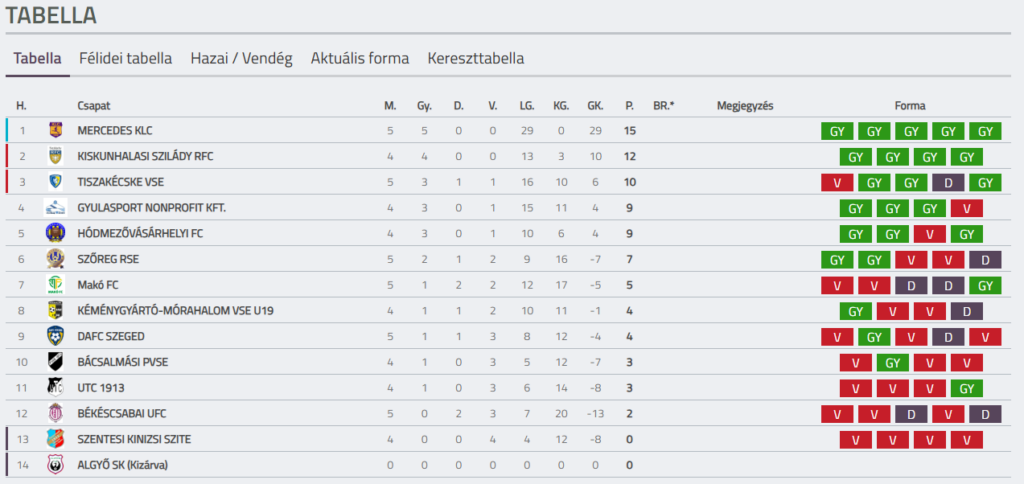Switch to the Félidei tabella tab

coord(126,58)
